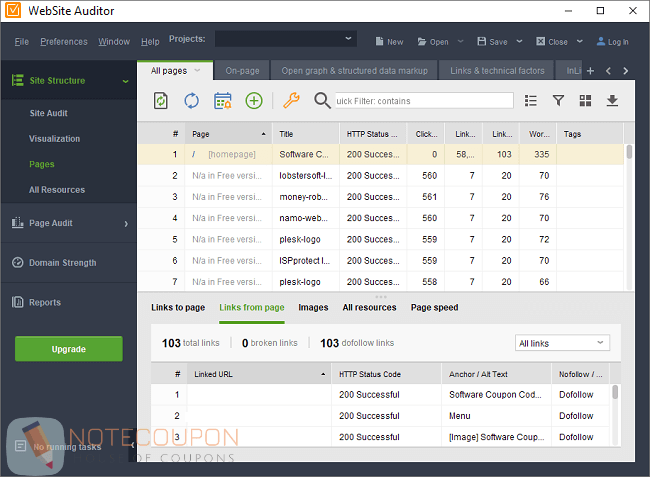The width and height of the screenshot is (650, 477).
Task: Click the green Upgrade button
Action: point(69,349)
